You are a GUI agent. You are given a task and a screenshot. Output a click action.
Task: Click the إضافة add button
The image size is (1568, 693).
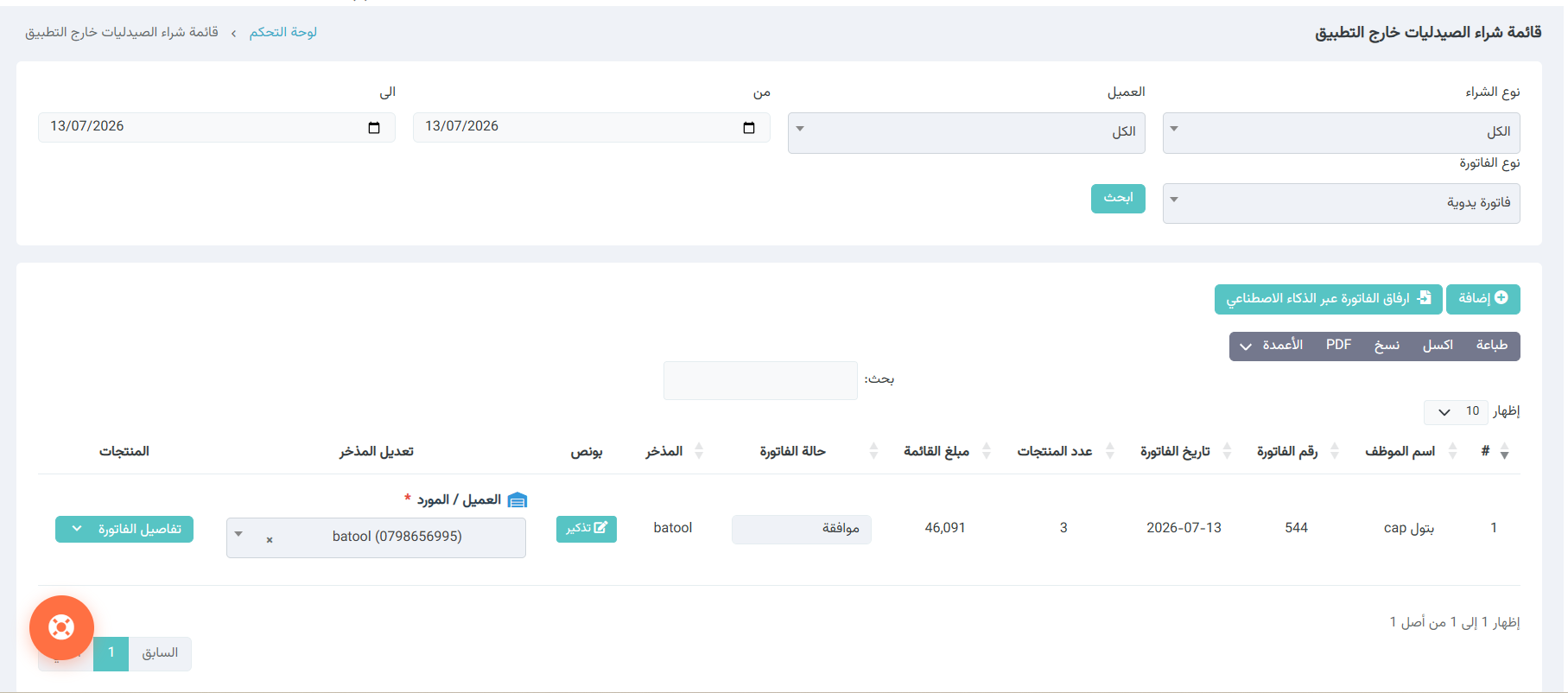click(1482, 299)
